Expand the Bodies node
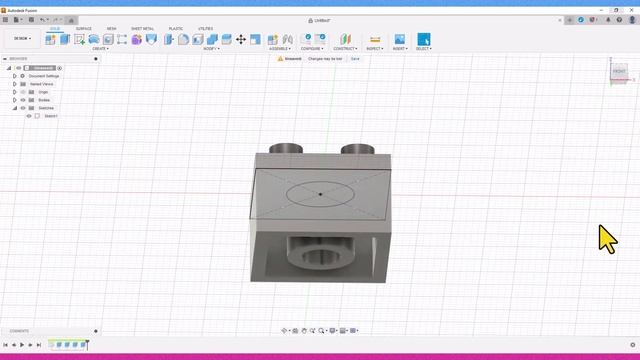The image size is (640, 360). (x=15, y=100)
